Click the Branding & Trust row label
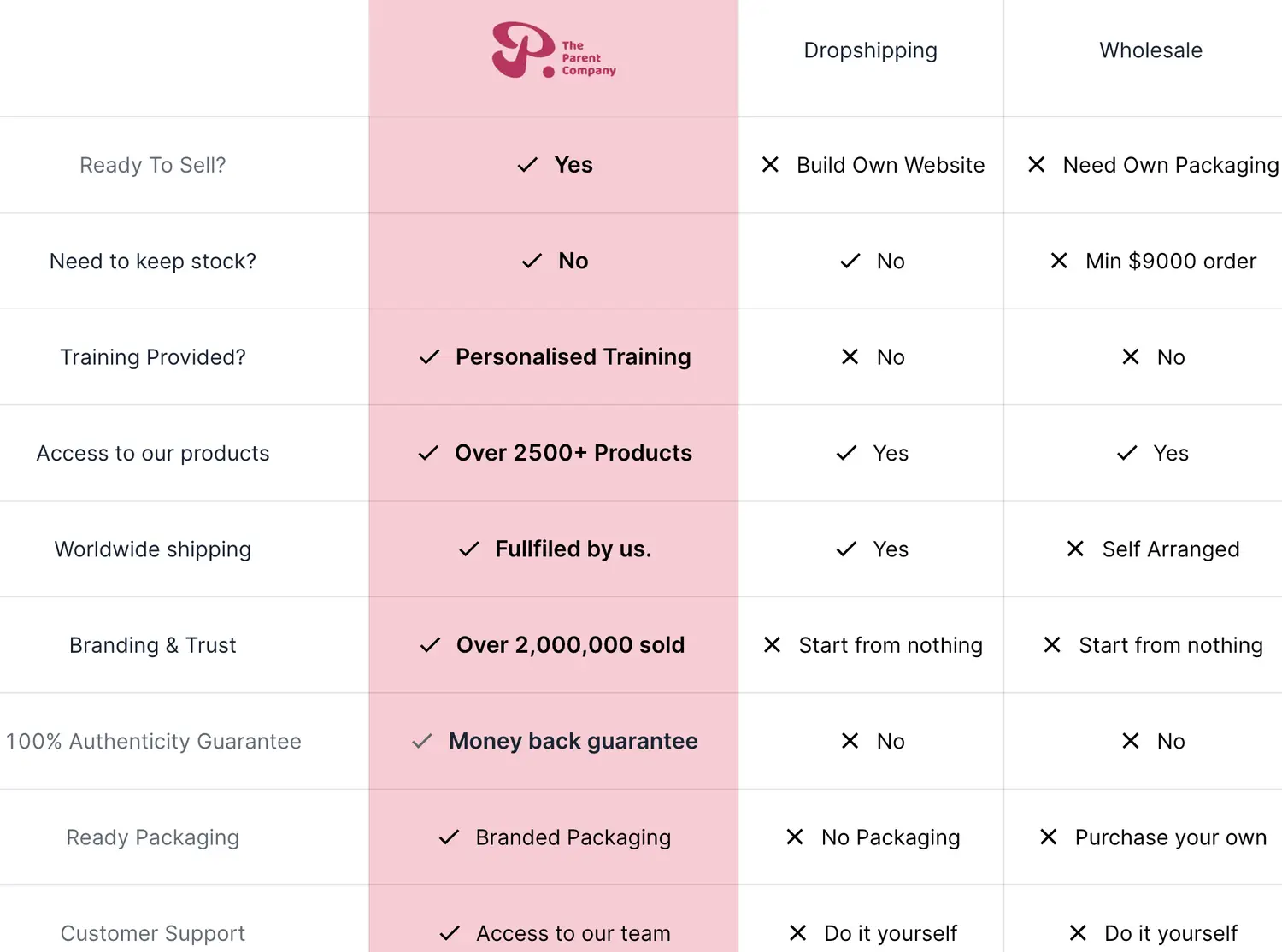The height and width of the screenshot is (952, 1282). [x=152, y=645]
